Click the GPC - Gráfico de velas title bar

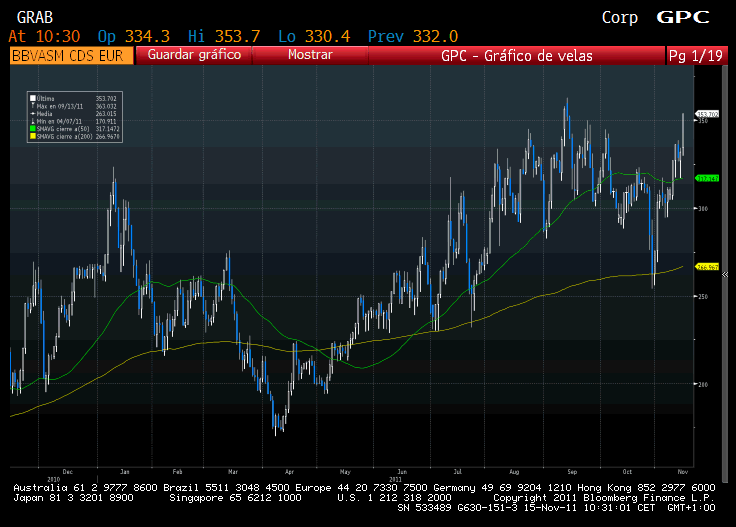(517, 55)
